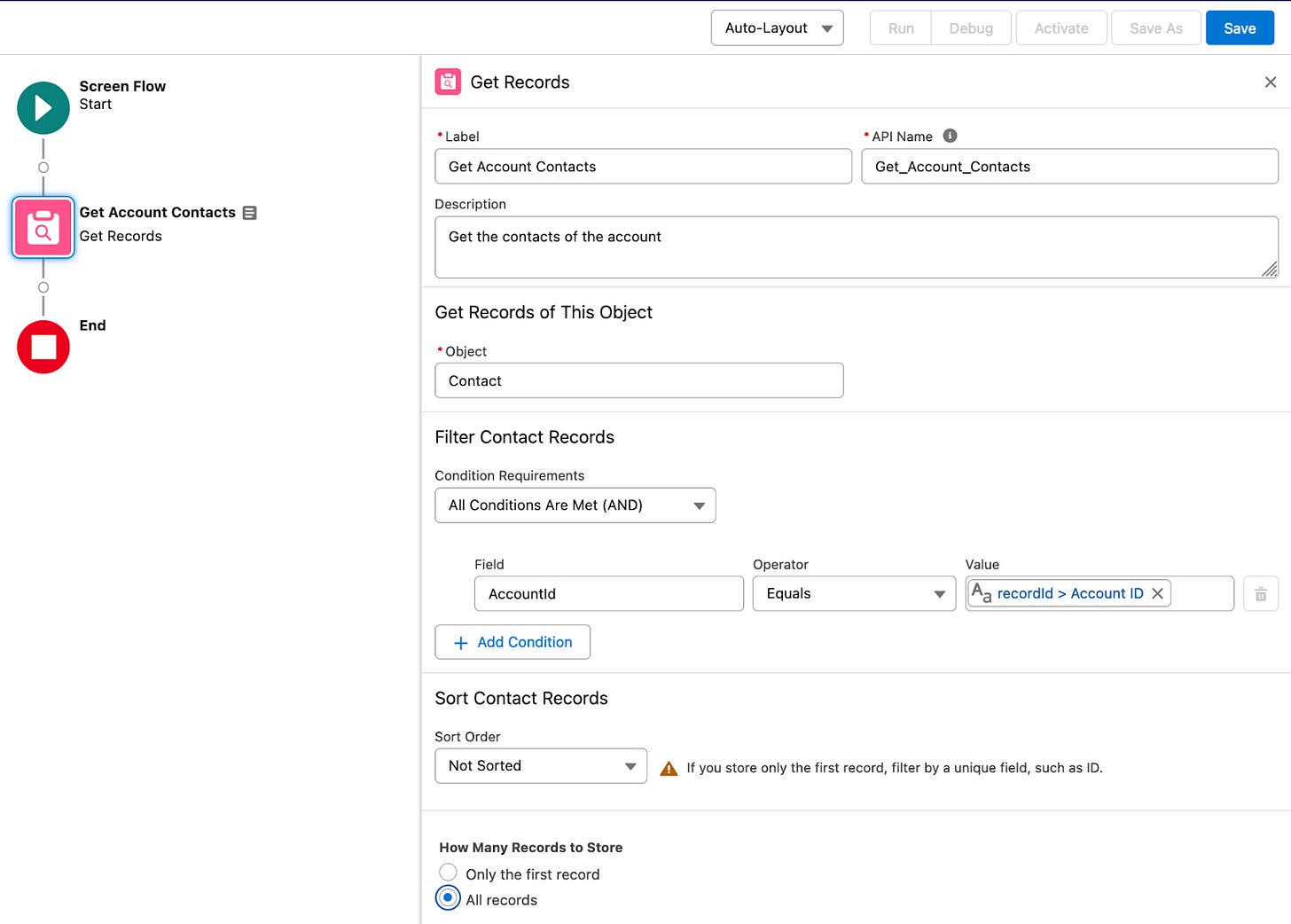Viewport: 1291px width, 924px height.
Task: Open the Equals operator dropdown
Action: click(854, 594)
